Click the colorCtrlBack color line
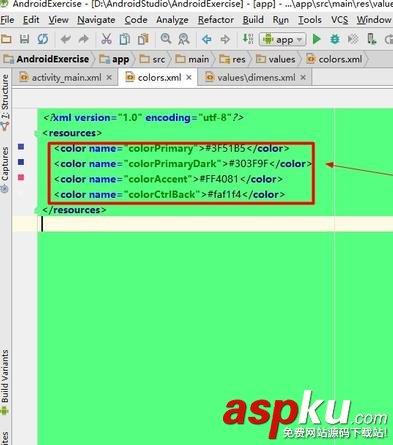This screenshot has width=393, height=445. click(170, 194)
